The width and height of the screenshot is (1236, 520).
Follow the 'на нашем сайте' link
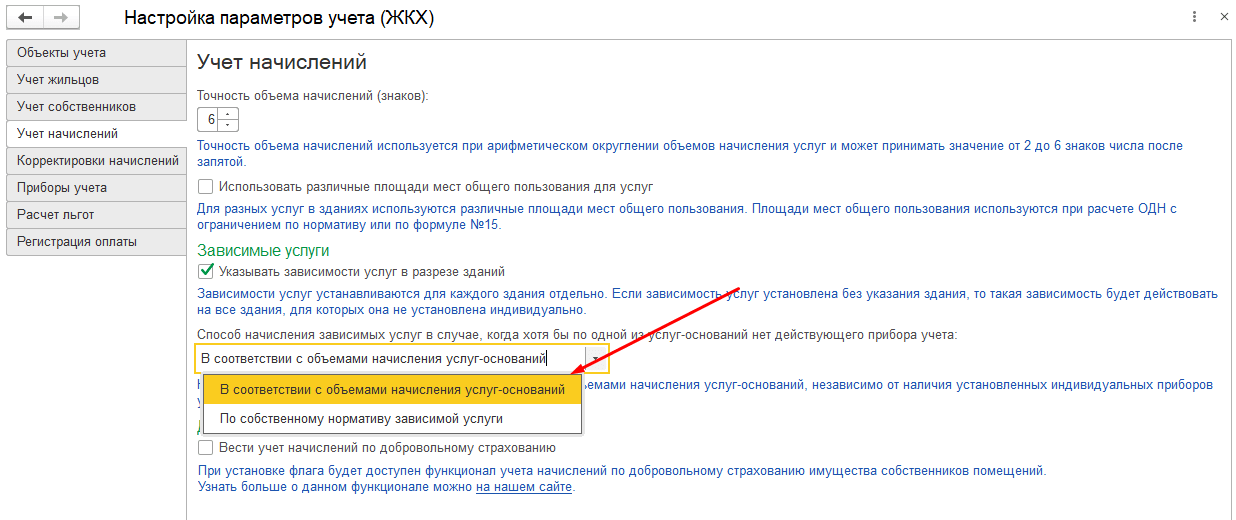coord(523,487)
